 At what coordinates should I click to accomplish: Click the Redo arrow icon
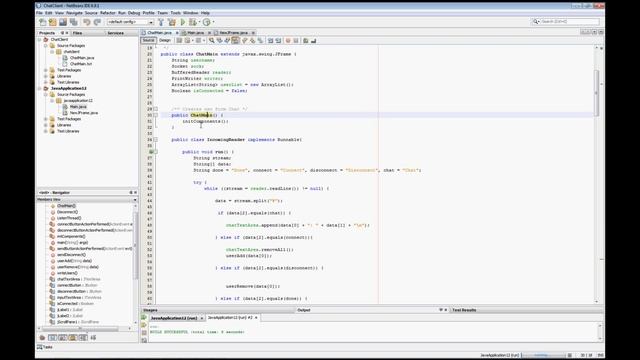point(97,22)
